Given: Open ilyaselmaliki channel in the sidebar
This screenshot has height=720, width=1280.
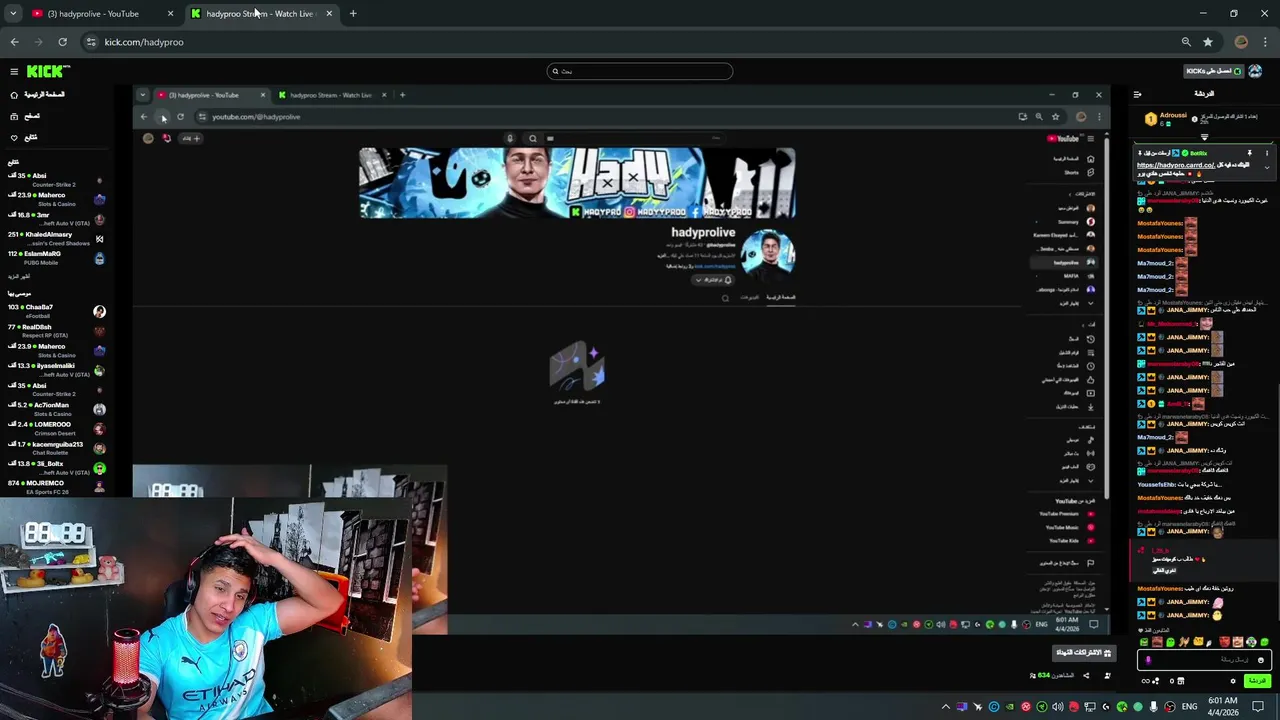Looking at the screenshot, I should click(55, 370).
